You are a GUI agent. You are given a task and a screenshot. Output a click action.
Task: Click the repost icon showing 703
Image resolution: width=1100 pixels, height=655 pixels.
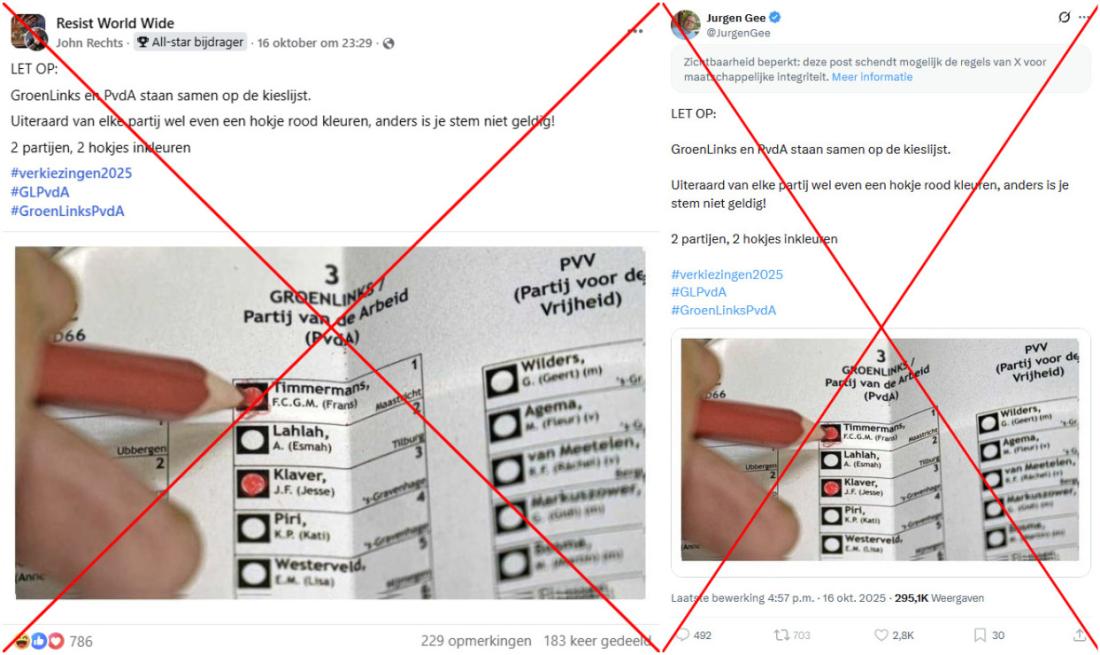[x=781, y=635]
